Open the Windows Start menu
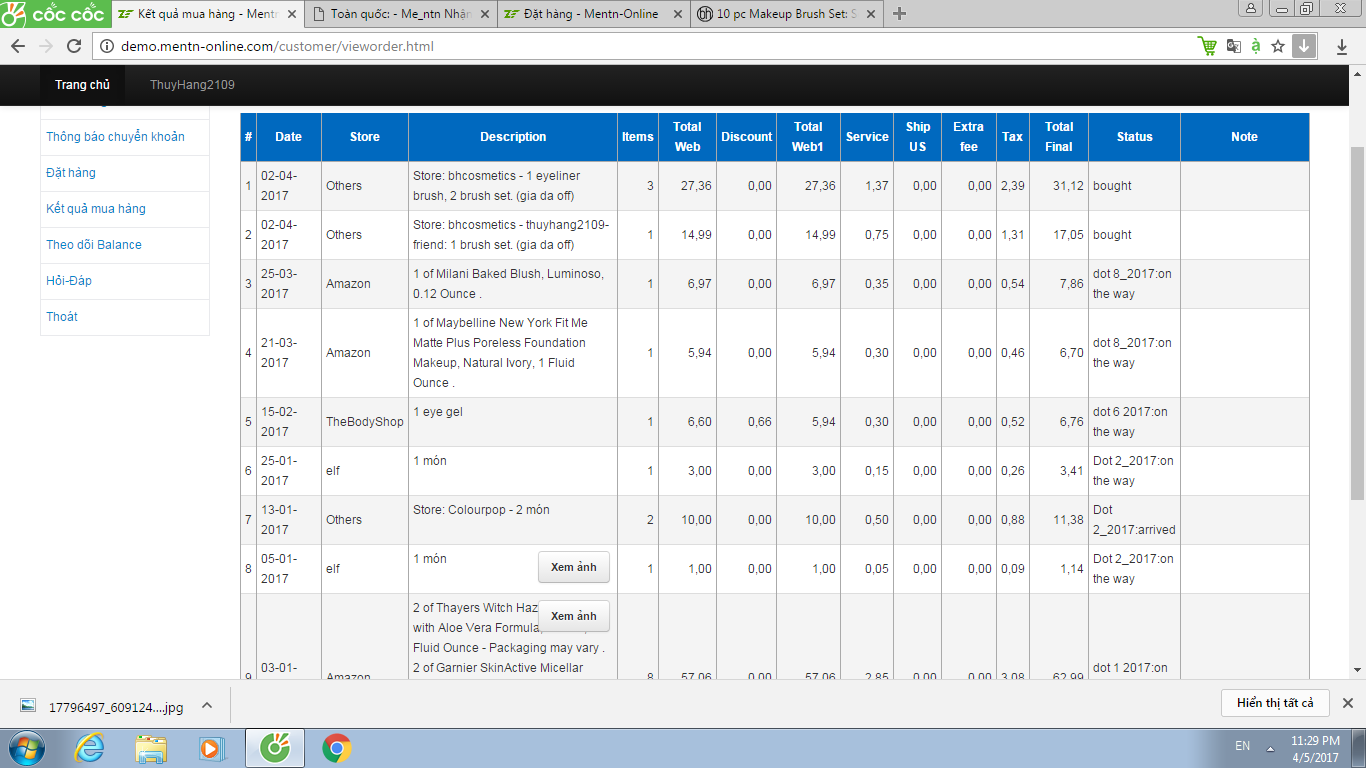 [x=26, y=747]
